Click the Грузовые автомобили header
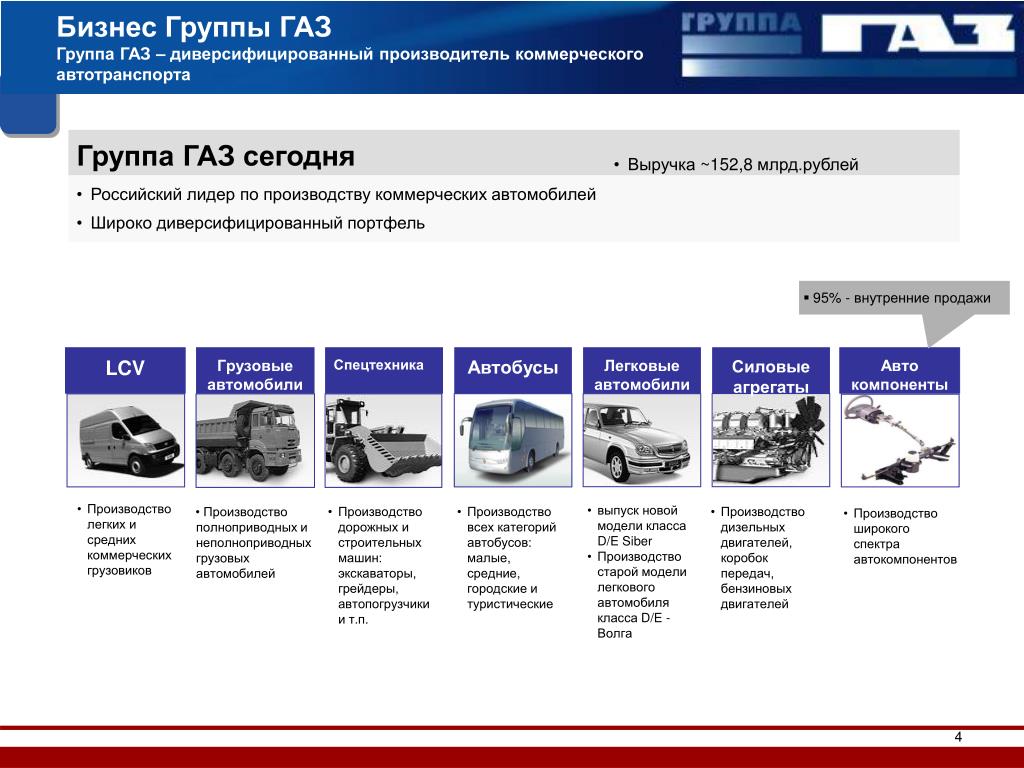This screenshot has height=768, width=1024. pos(255,370)
